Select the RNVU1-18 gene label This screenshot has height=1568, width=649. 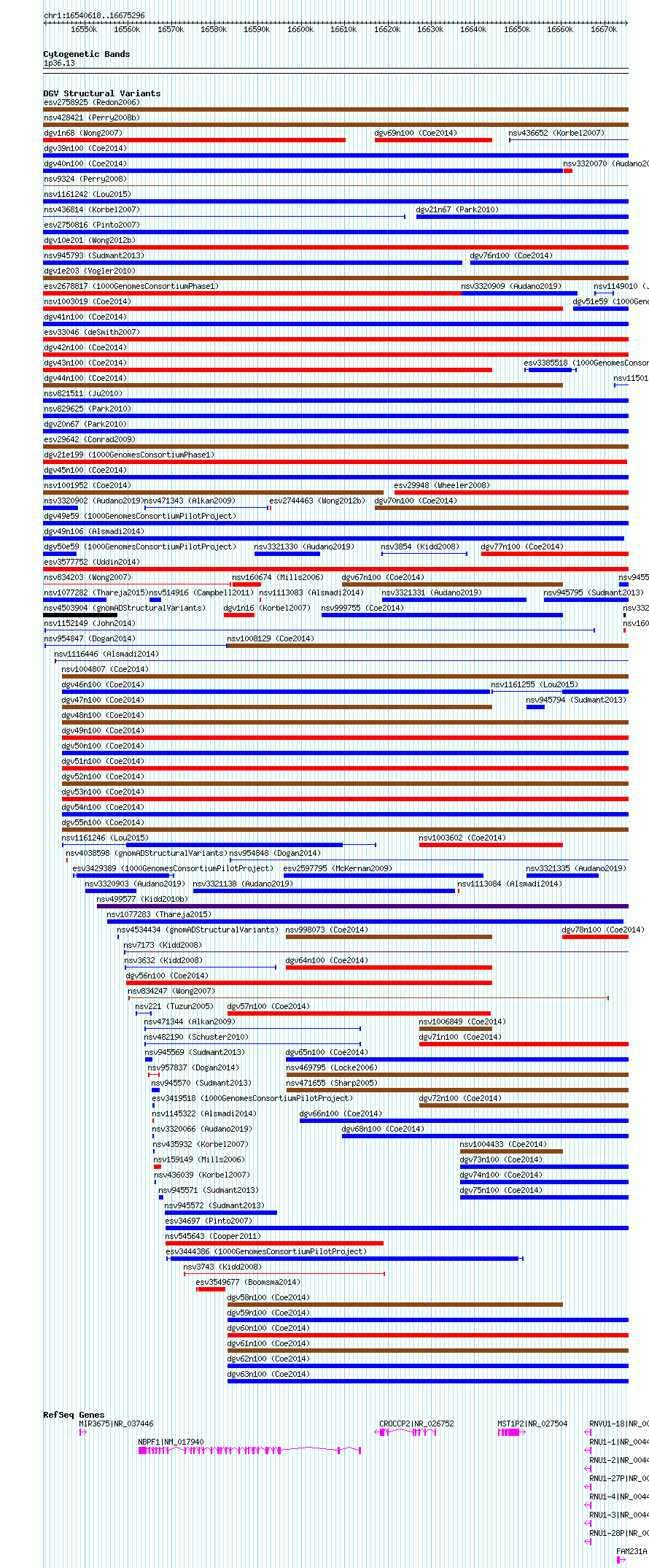coord(618,1424)
